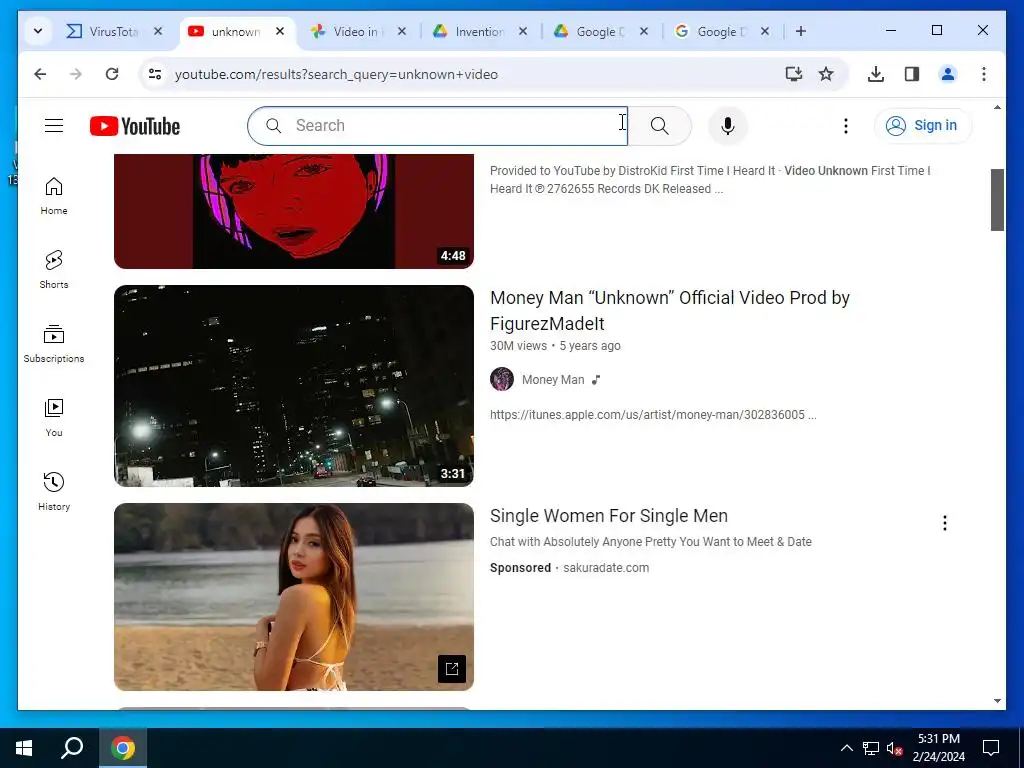
Task: Click external link icon on ad thumbnail
Action: point(451,669)
